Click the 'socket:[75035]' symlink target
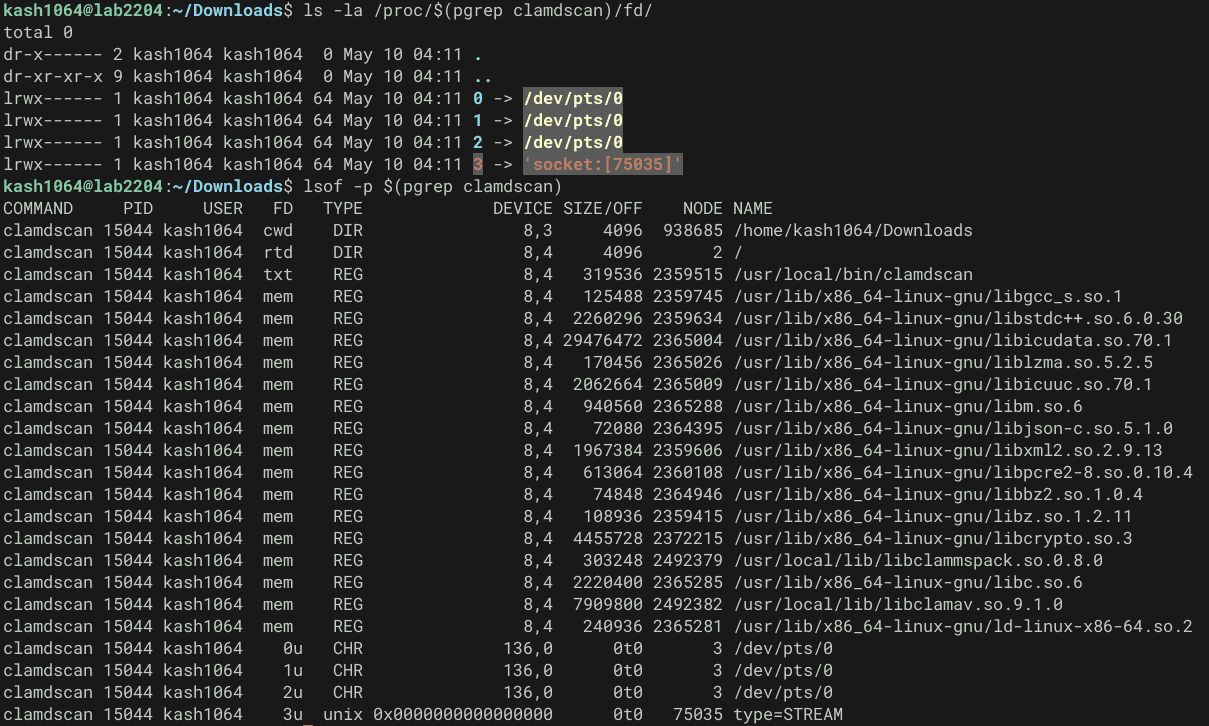1209x726 pixels. point(603,164)
